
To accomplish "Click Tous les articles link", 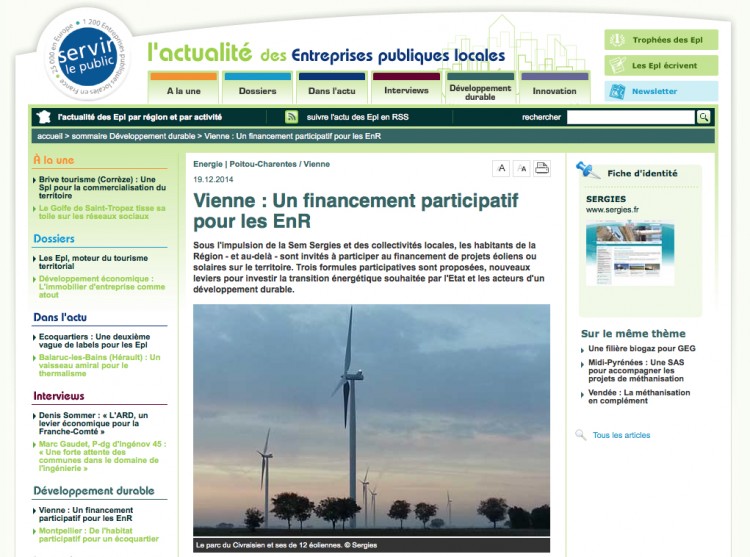I will click(x=621, y=435).
